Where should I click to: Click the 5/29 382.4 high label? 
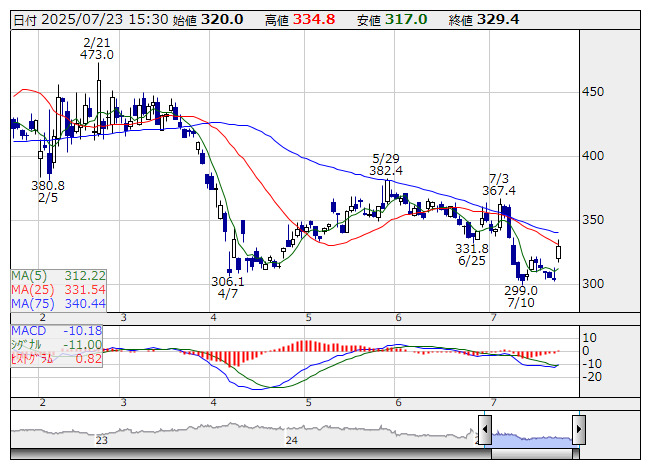click(x=386, y=164)
